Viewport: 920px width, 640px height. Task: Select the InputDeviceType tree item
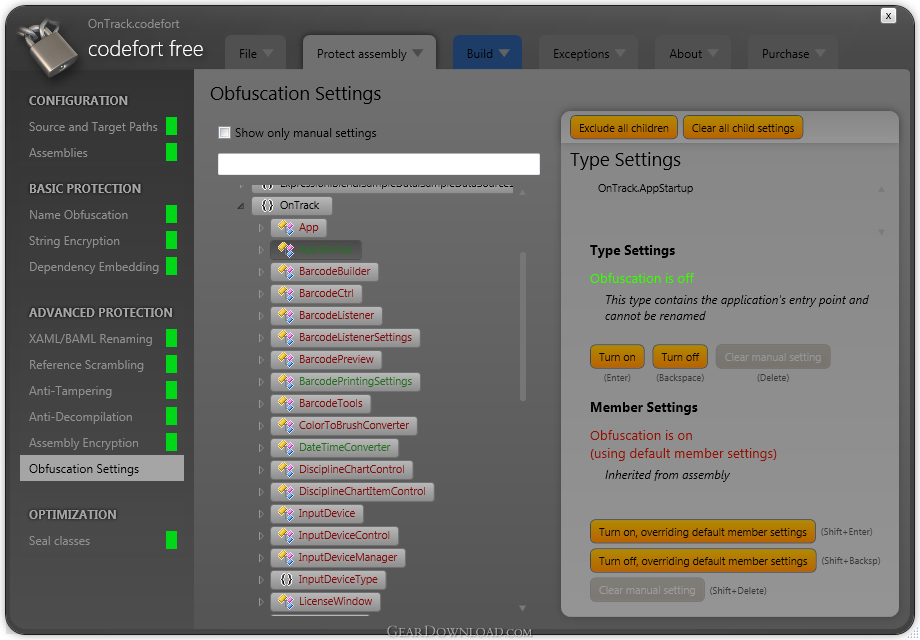[x=329, y=580]
